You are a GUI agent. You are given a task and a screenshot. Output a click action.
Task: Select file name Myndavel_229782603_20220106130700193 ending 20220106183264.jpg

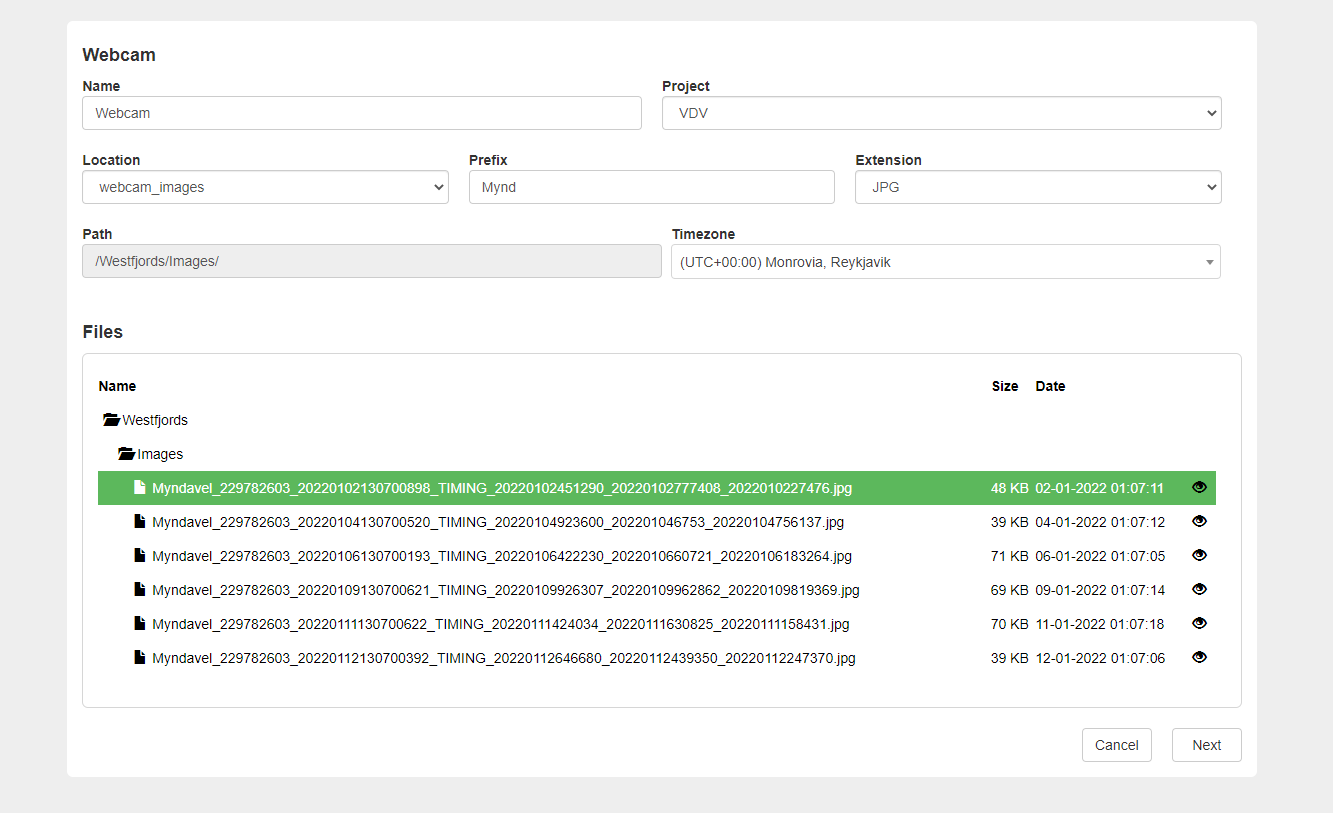point(502,556)
